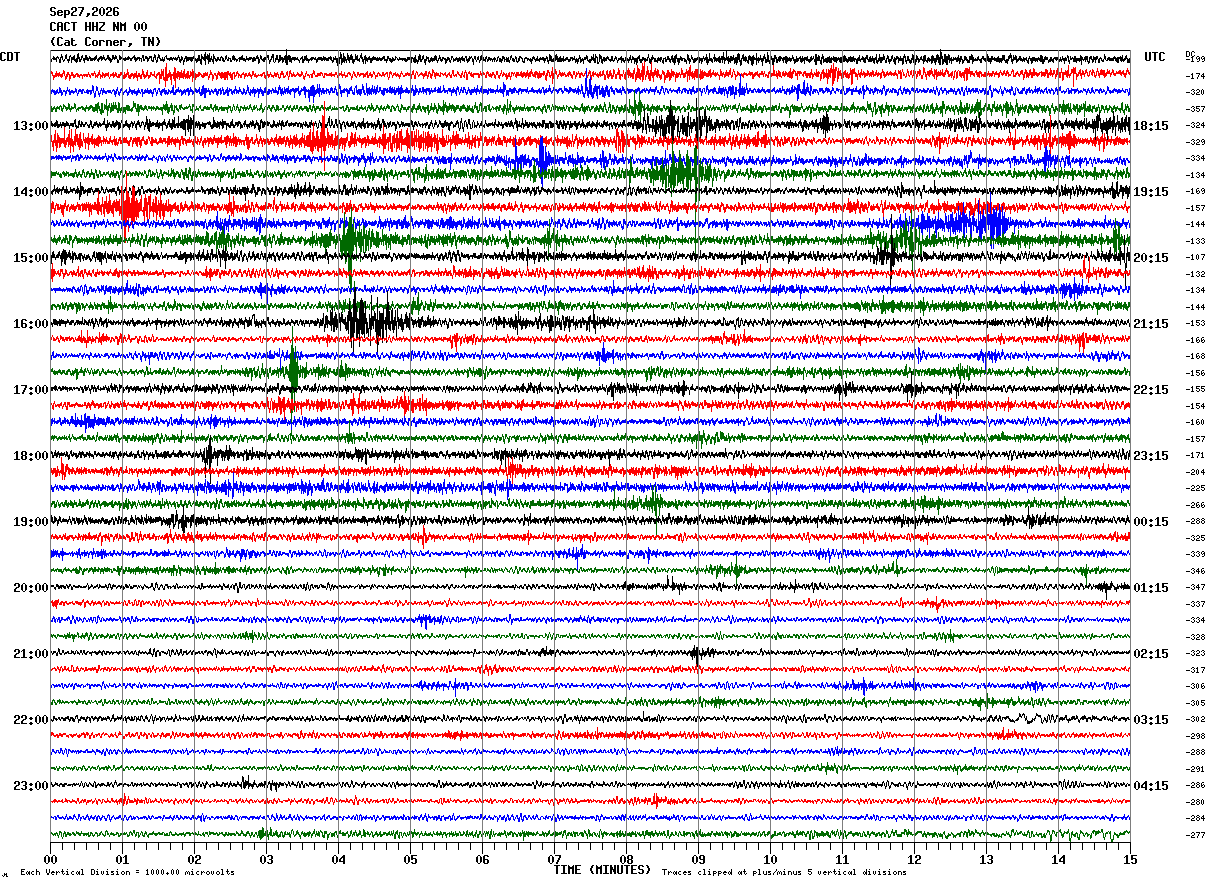Click the 15 minute axis tick label
Viewport: 1210px width, 886px height.
coord(1130,859)
